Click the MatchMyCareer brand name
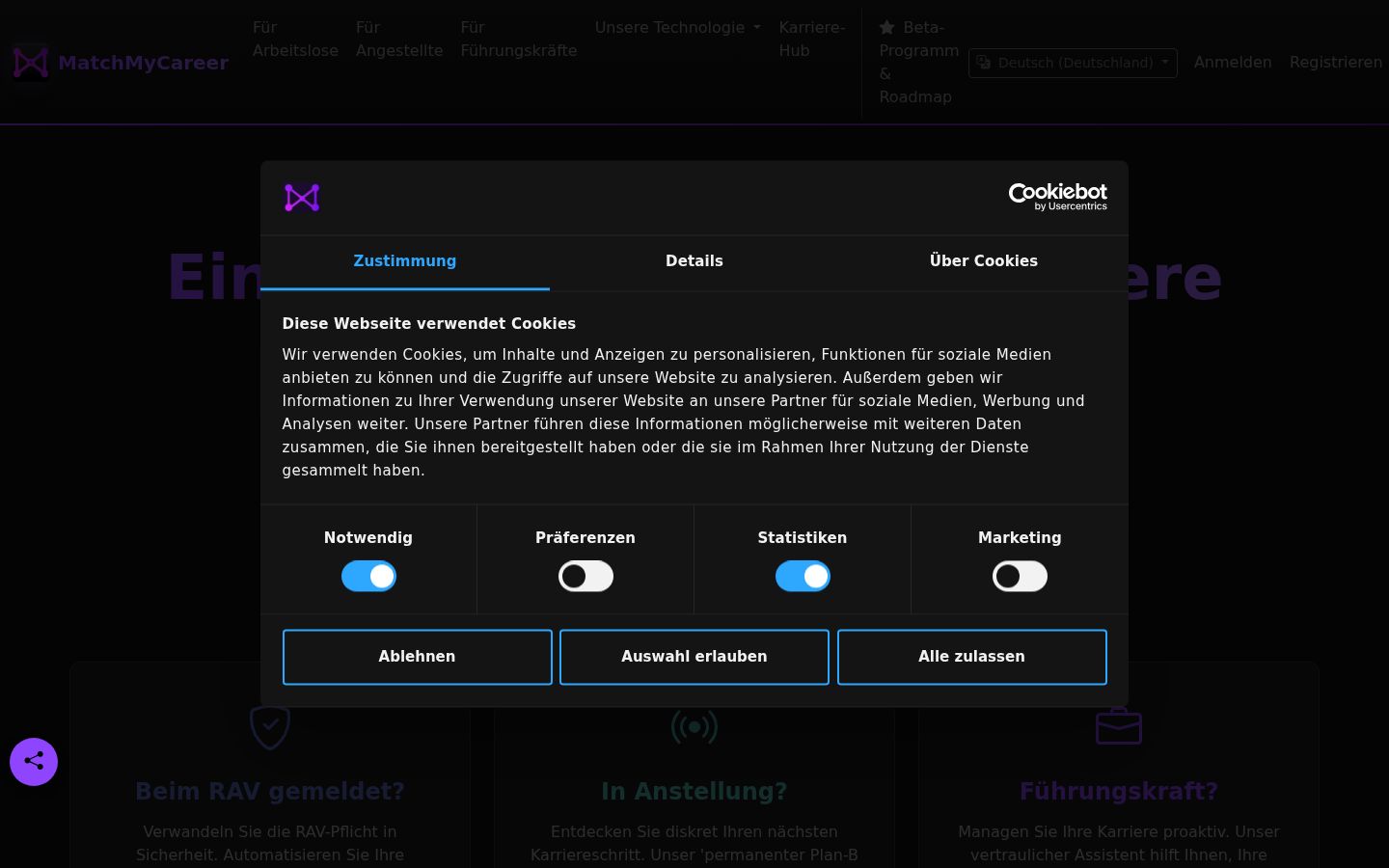 point(143,63)
